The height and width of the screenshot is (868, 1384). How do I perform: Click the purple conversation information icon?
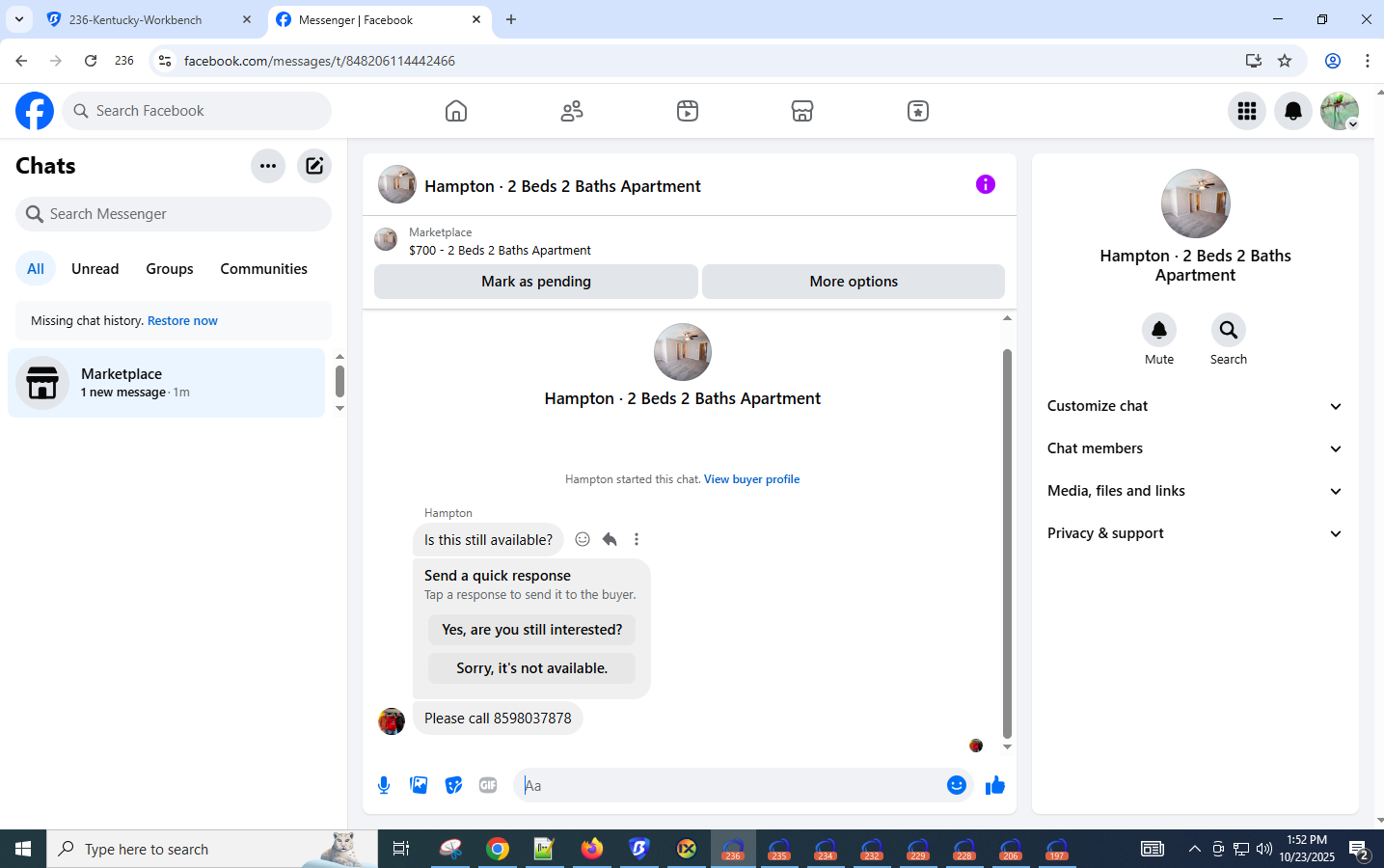(985, 184)
